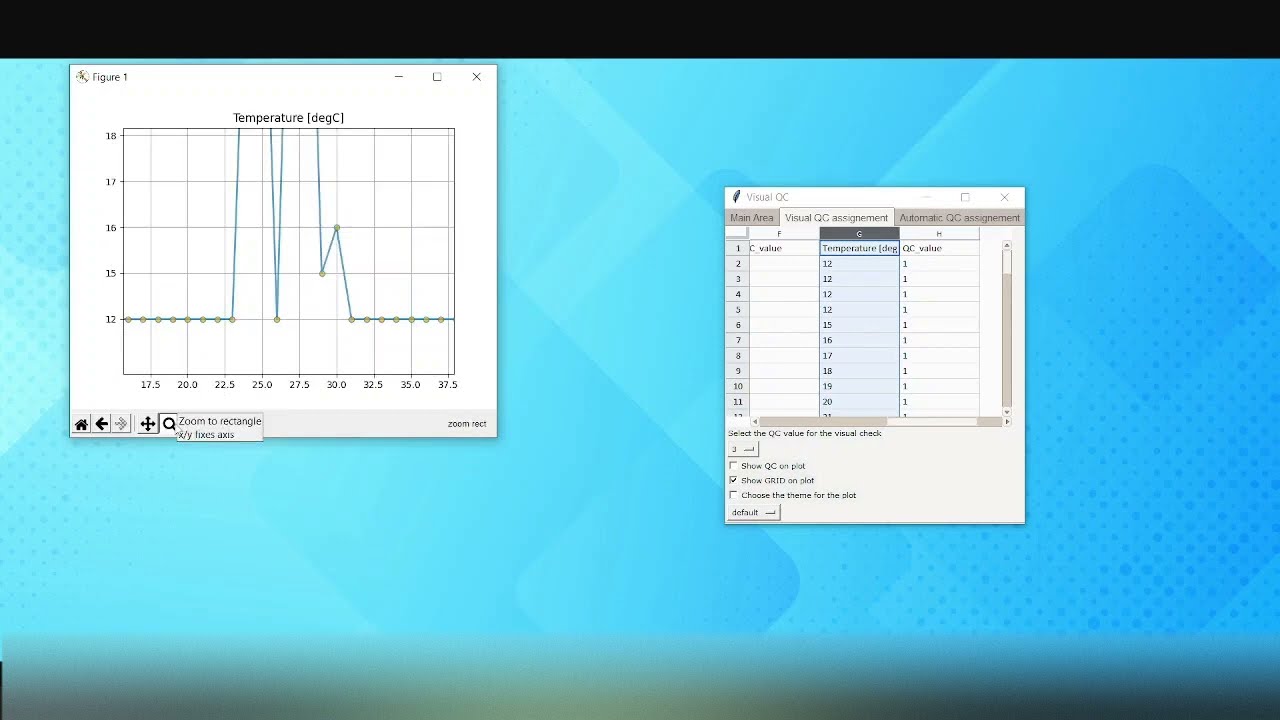The width and height of the screenshot is (1280, 720).
Task: Select the Visual QC assignement tab
Action: [836, 218]
